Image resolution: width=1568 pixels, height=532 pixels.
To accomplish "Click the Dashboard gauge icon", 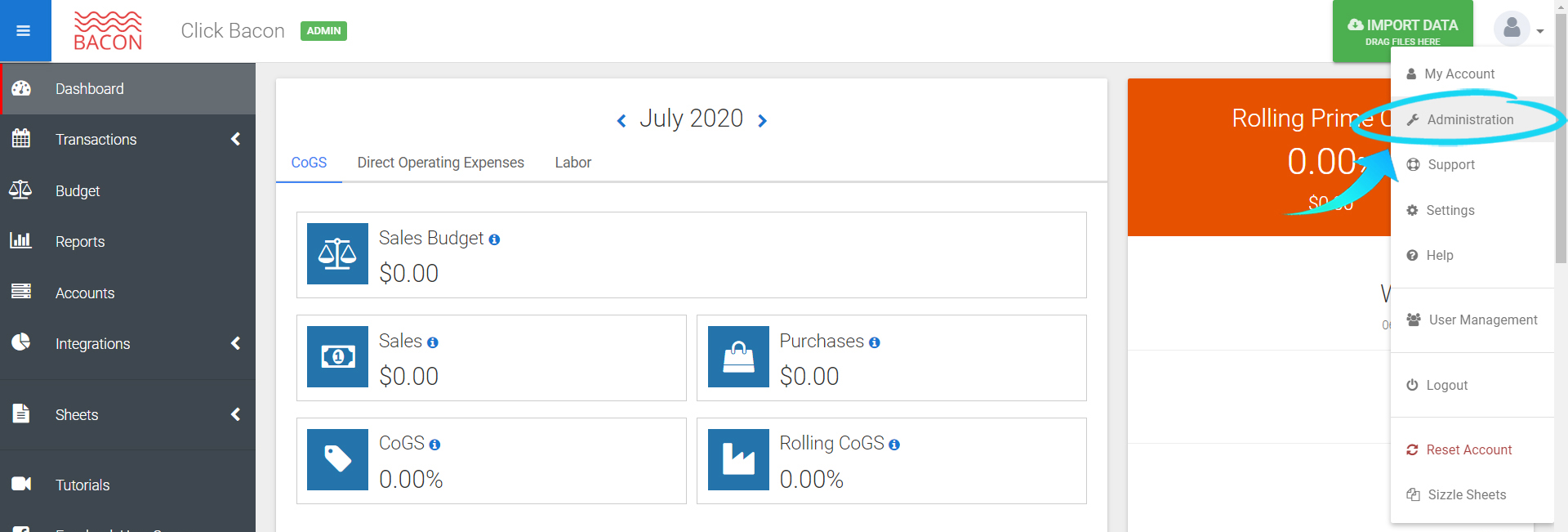I will point(21,88).
